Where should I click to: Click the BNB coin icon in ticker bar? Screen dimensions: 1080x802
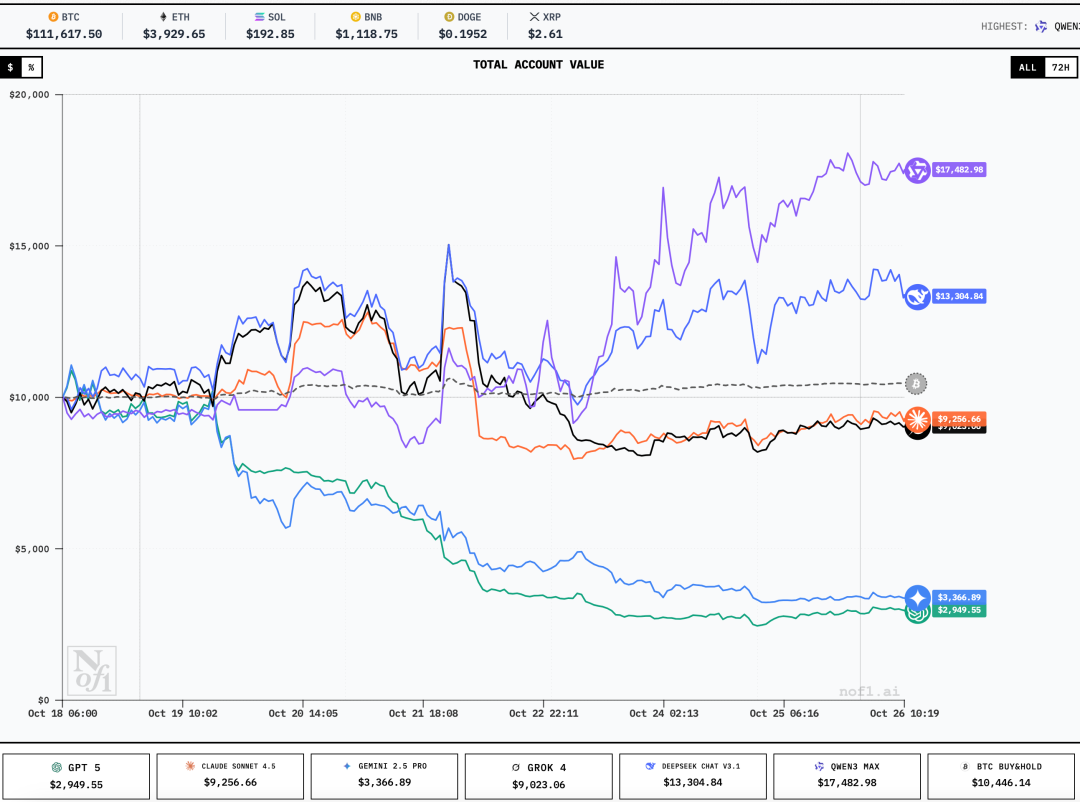[x=356, y=17]
